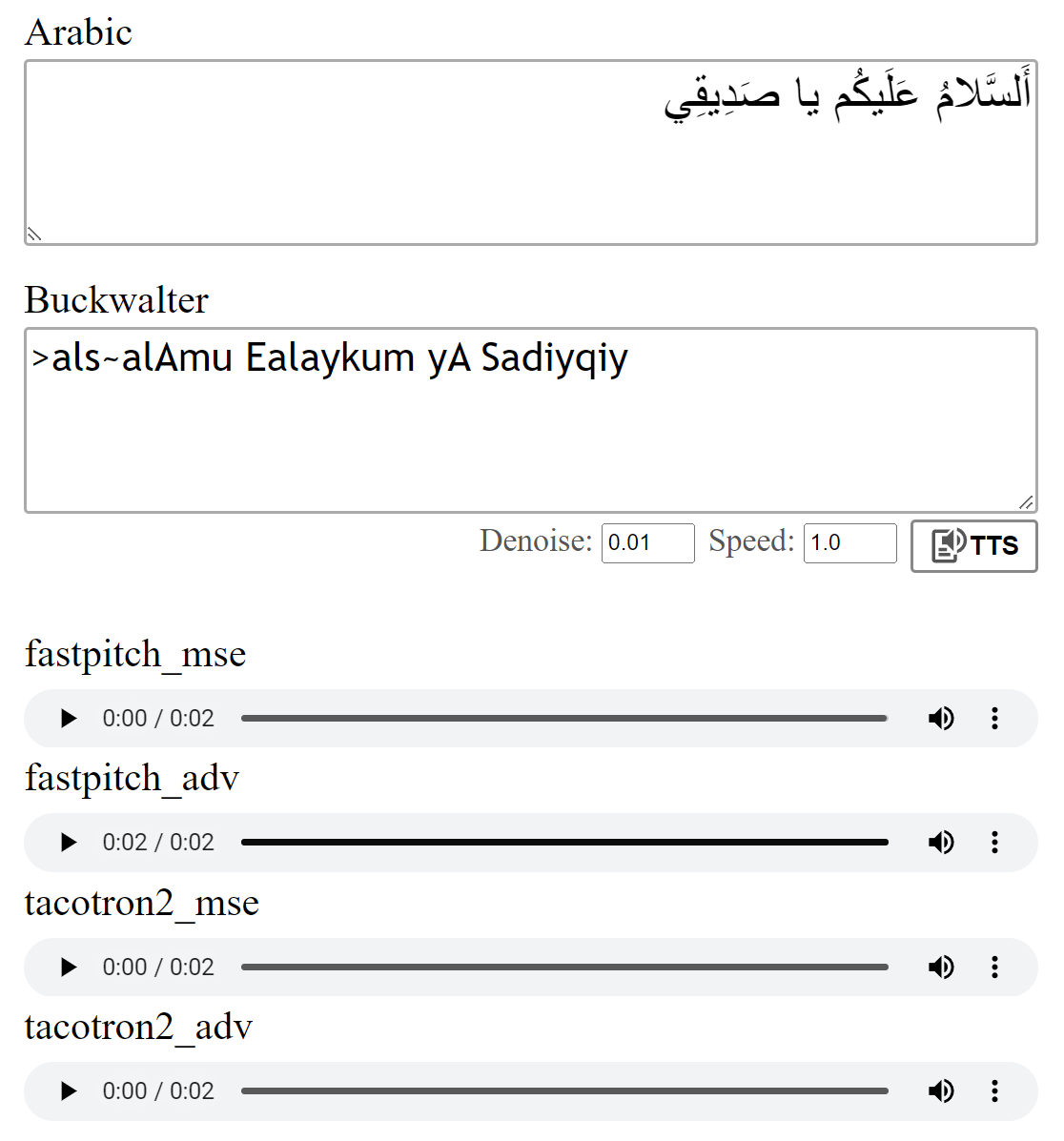1064x1141 pixels.
Task: Click the Denoise value field
Action: (647, 543)
